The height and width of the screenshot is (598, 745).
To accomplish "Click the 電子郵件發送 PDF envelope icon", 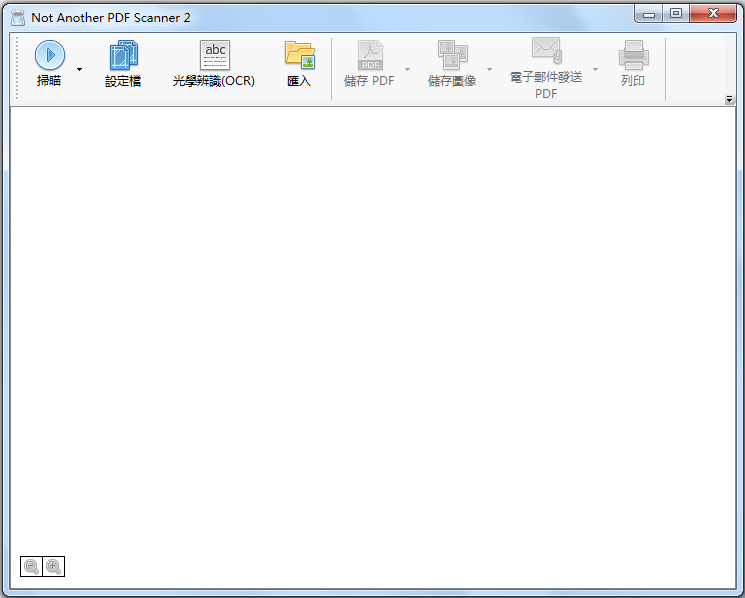I will tap(546, 50).
